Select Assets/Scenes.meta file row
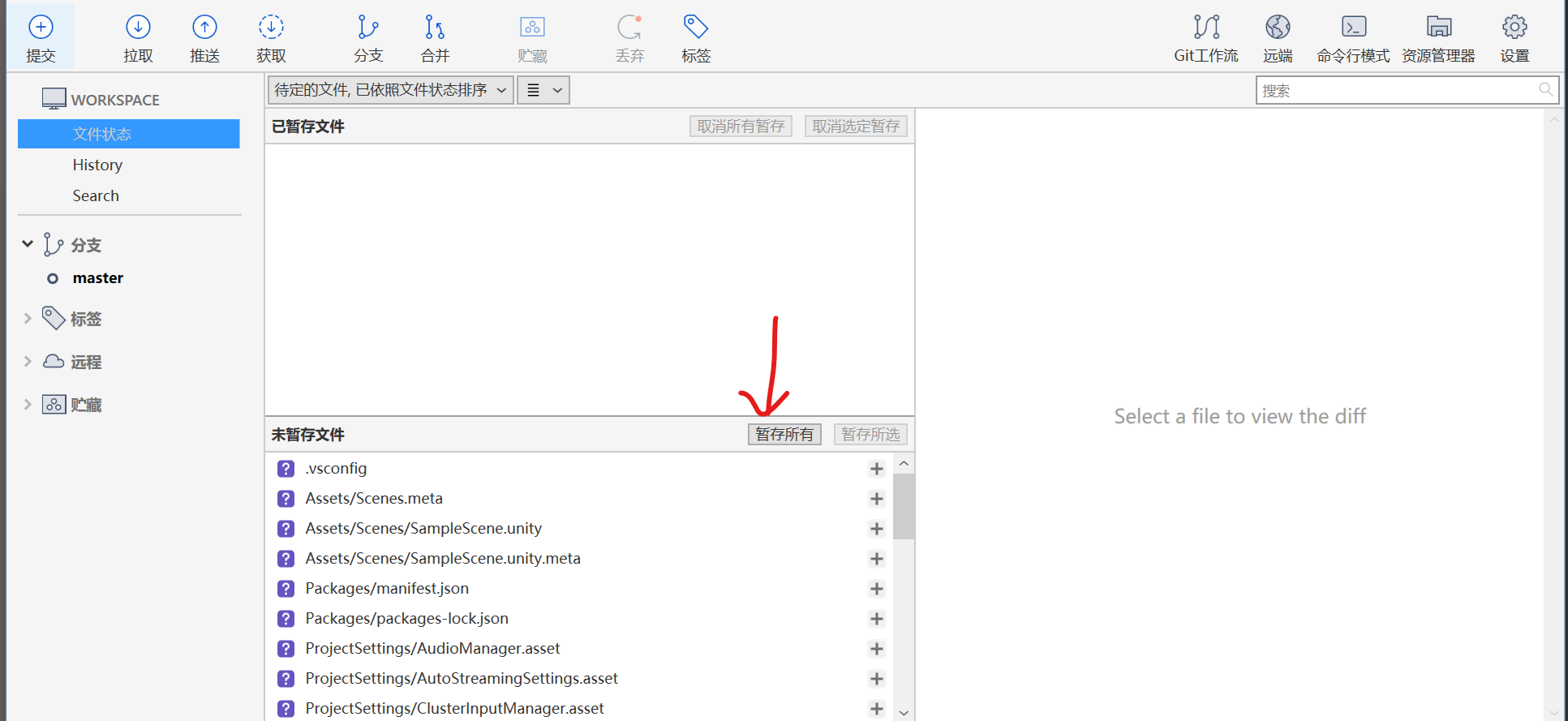 coord(579,499)
